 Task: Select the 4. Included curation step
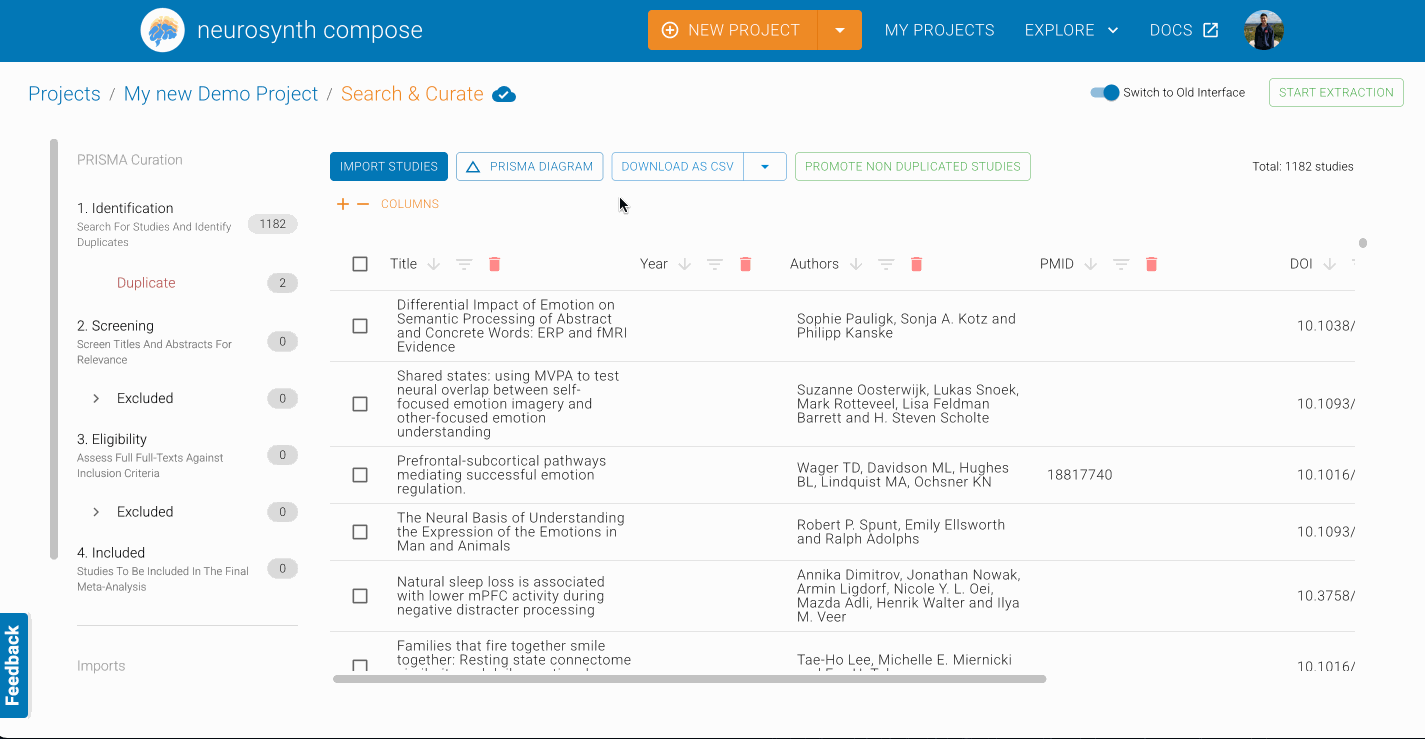[187, 569]
